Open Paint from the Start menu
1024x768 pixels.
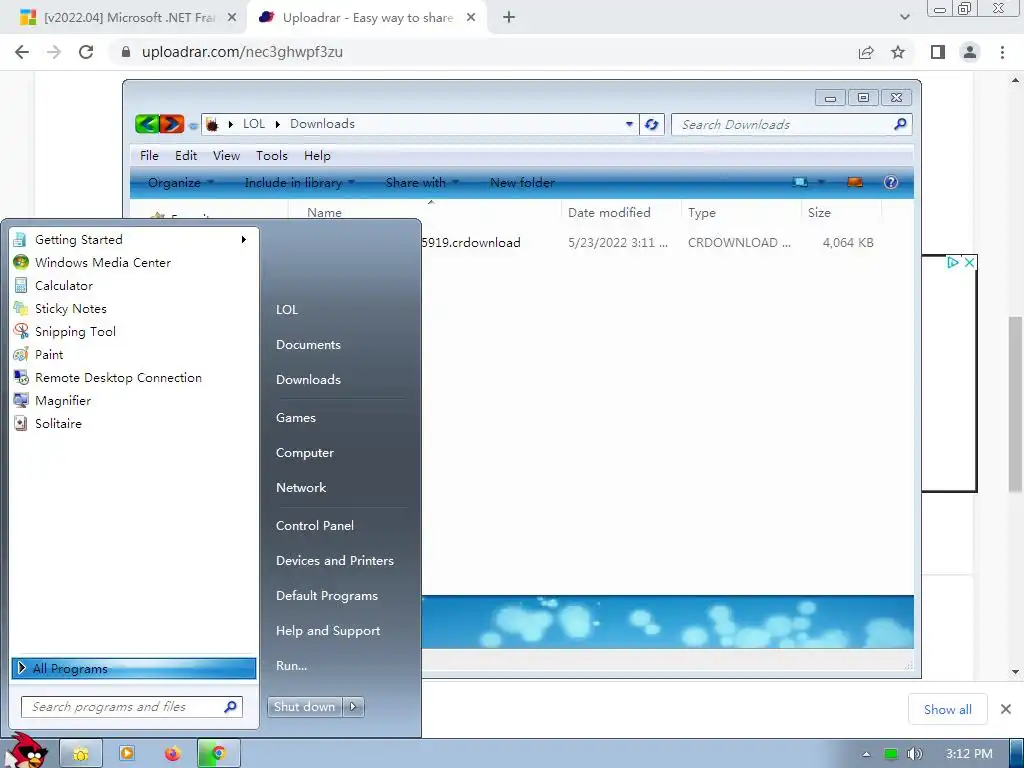[133, 355]
